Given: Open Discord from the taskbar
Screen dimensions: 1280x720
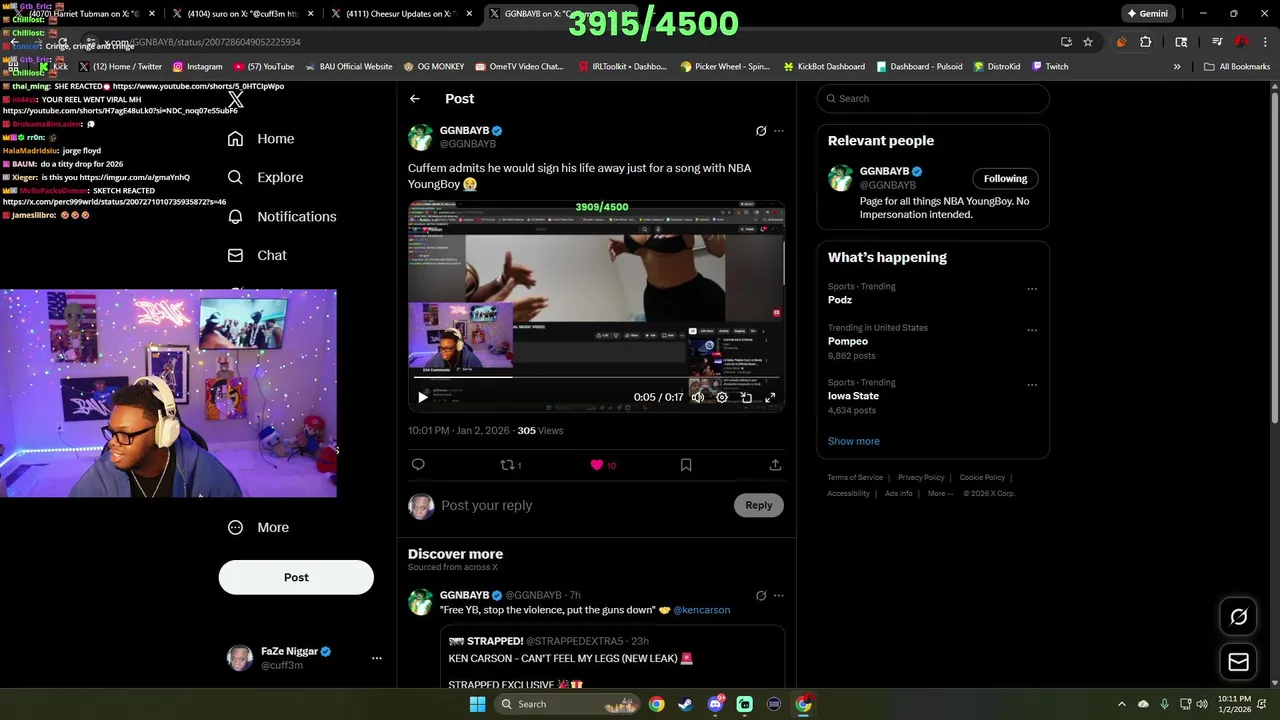Looking at the screenshot, I should [714, 704].
